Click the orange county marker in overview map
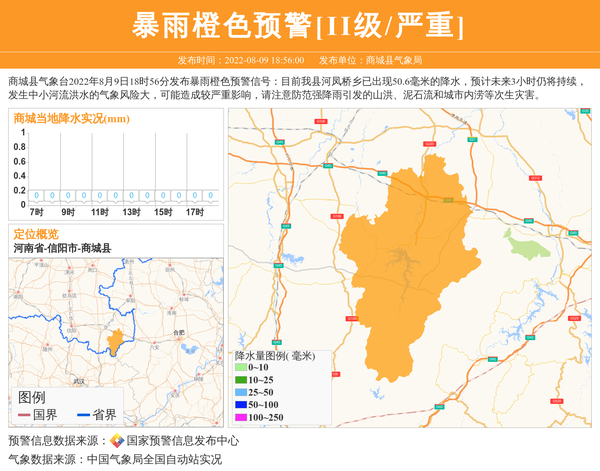Image resolution: width=600 pixels, height=471 pixels. (x=115, y=342)
